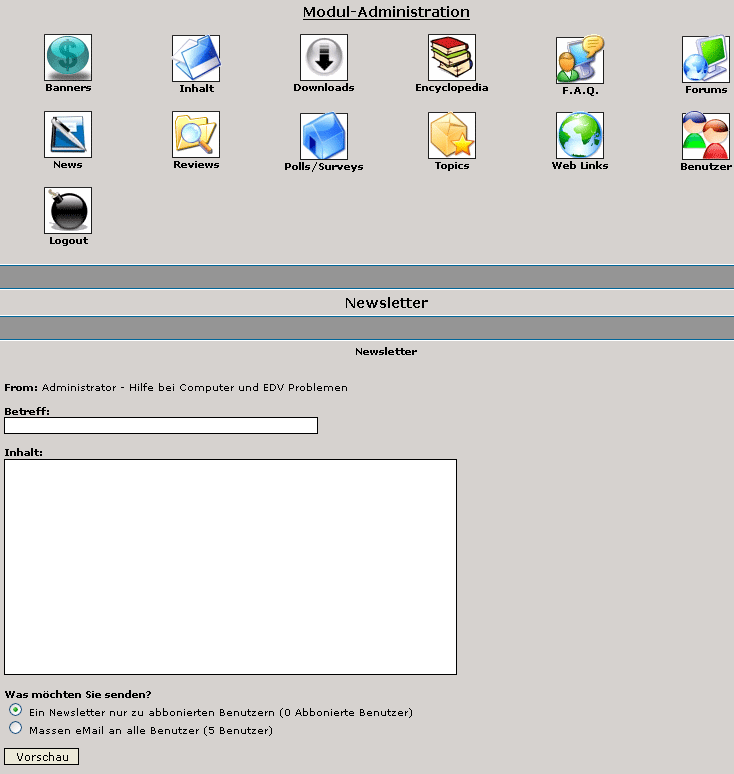The height and width of the screenshot is (774, 734).
Task: Open the Encyclopedia books icon
Action: [x=452, y=57]
